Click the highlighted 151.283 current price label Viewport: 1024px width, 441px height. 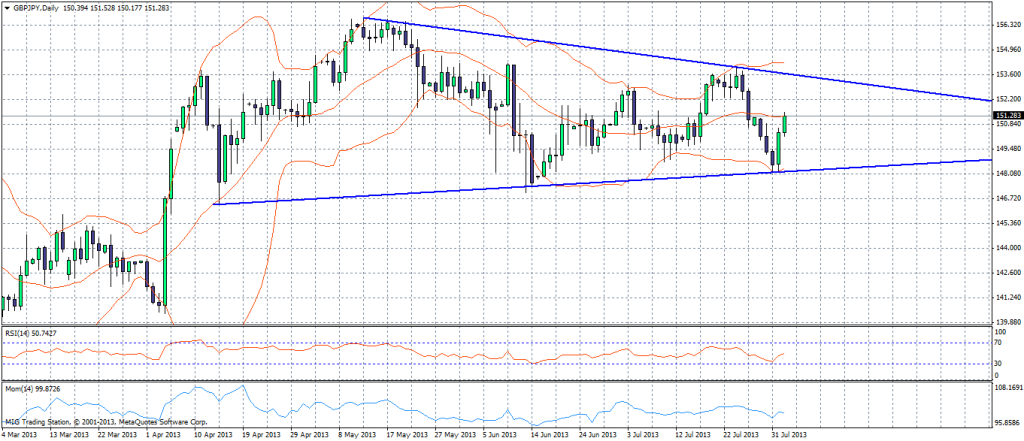[x=1007, y=116]
